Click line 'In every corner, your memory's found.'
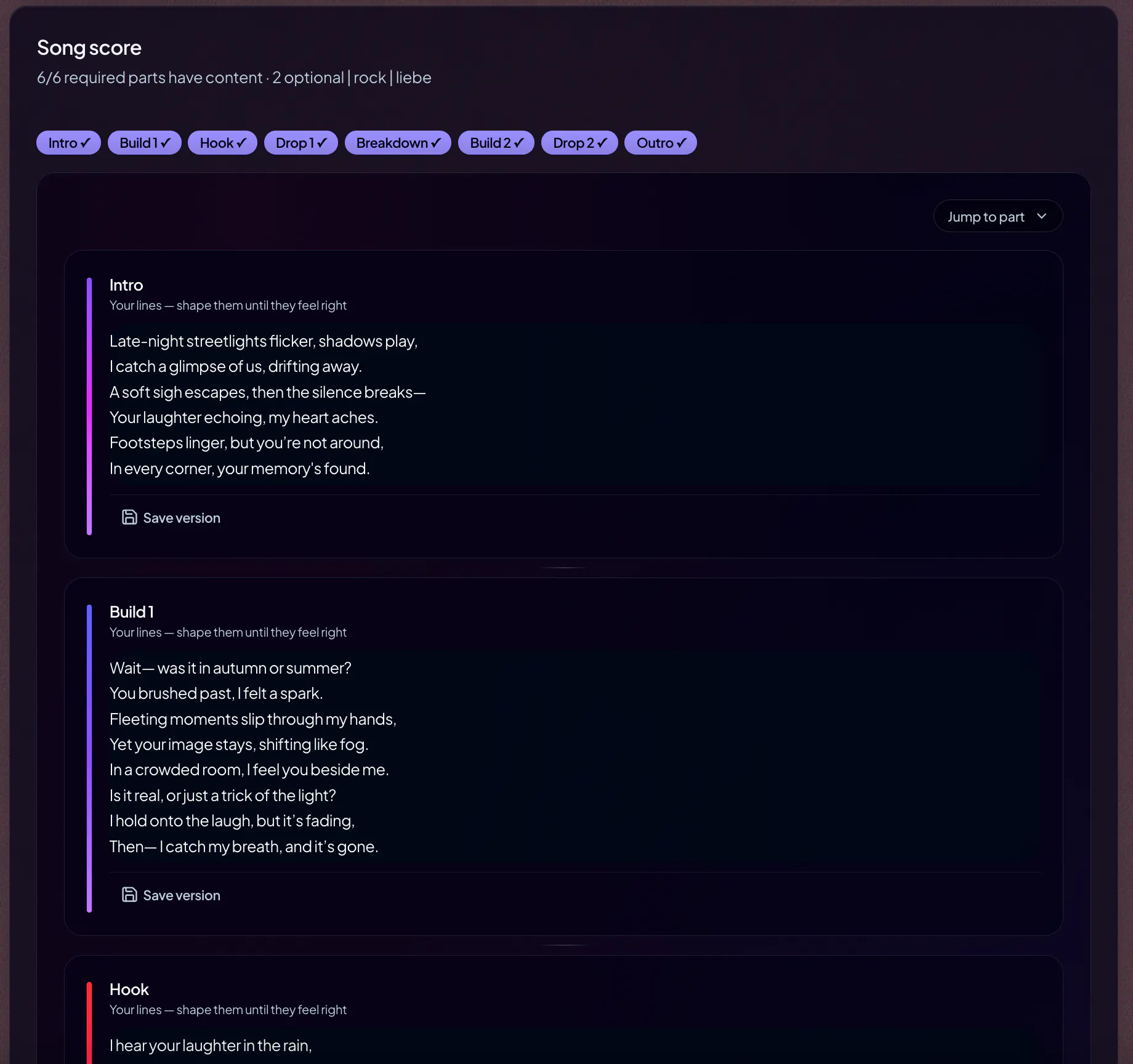The width and height of the screenshot is (1133, 1064). pyautogui.click(x=240, y=469)
